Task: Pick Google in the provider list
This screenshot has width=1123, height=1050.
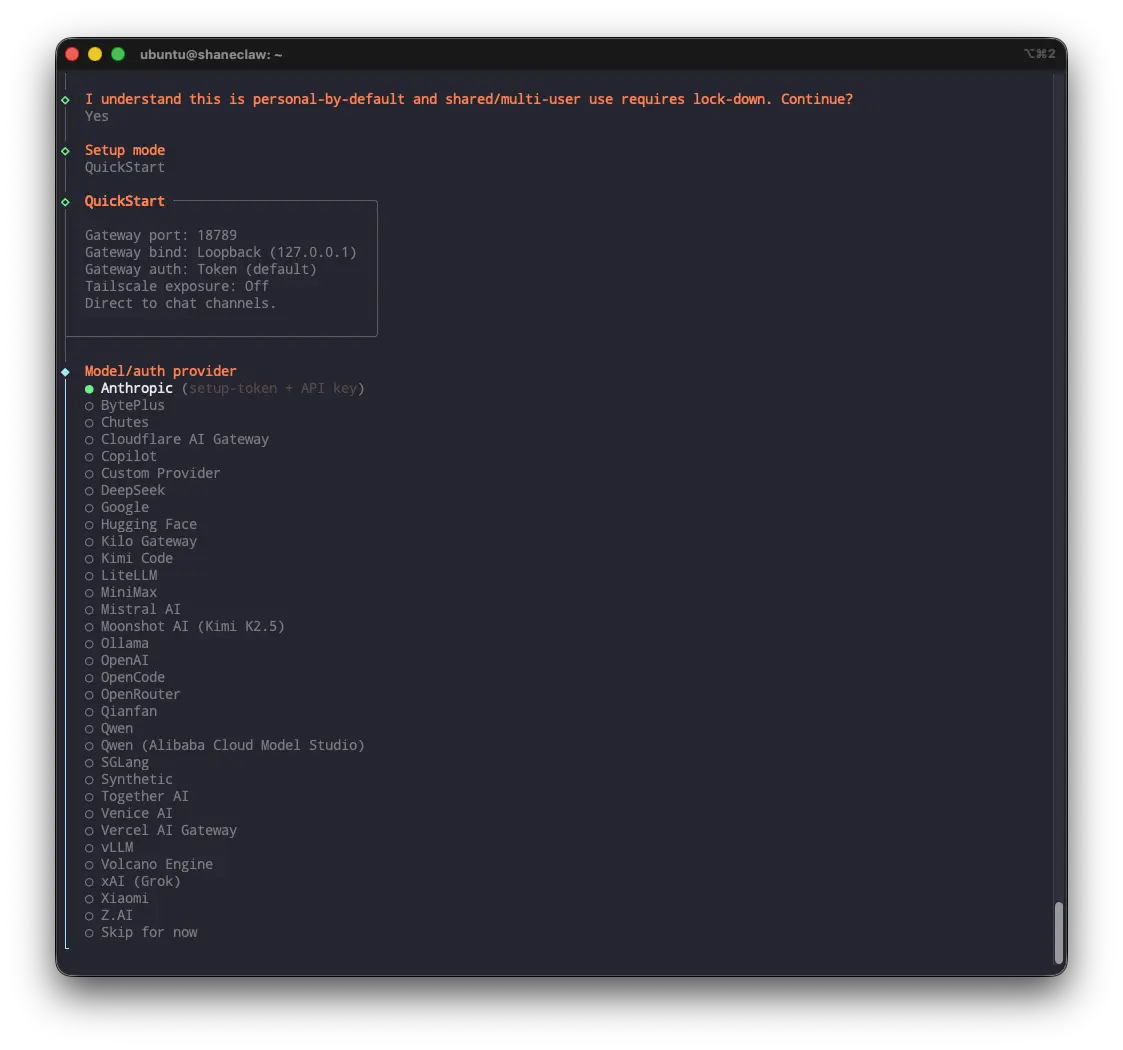Action: [x=117, y=508]
